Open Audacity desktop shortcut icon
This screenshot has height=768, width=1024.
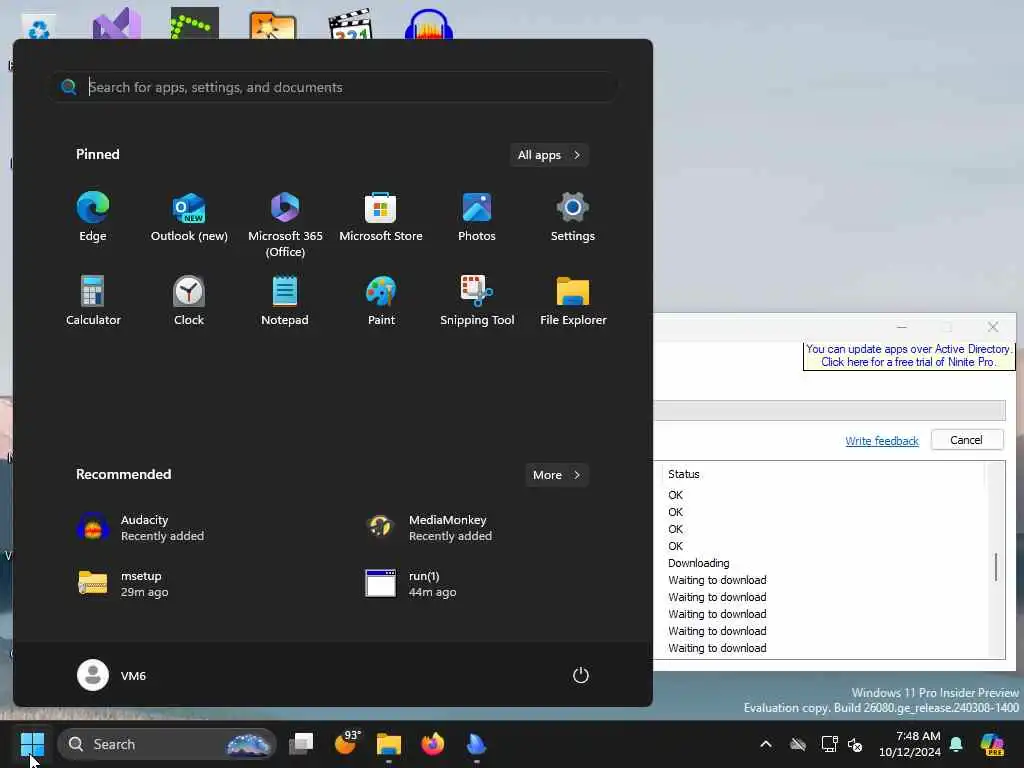(x=428, y=25)
